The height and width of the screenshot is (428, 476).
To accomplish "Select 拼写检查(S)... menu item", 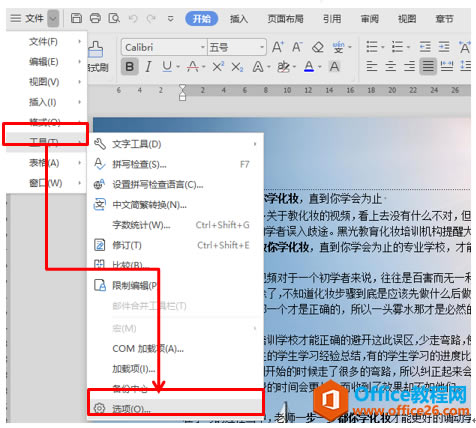I will [x=175, y=164].
